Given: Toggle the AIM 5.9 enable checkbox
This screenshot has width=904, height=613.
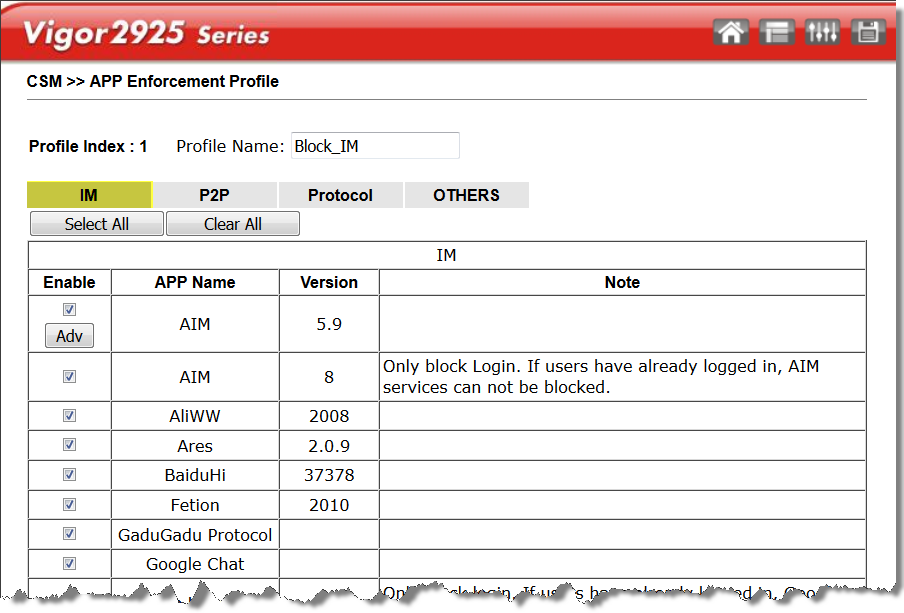Looking at the screenshot, I should point(69,310).
